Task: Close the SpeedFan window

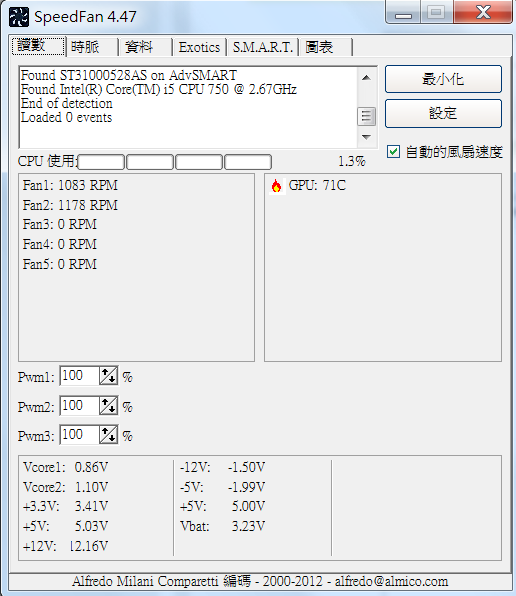Action: coord(483,12)
